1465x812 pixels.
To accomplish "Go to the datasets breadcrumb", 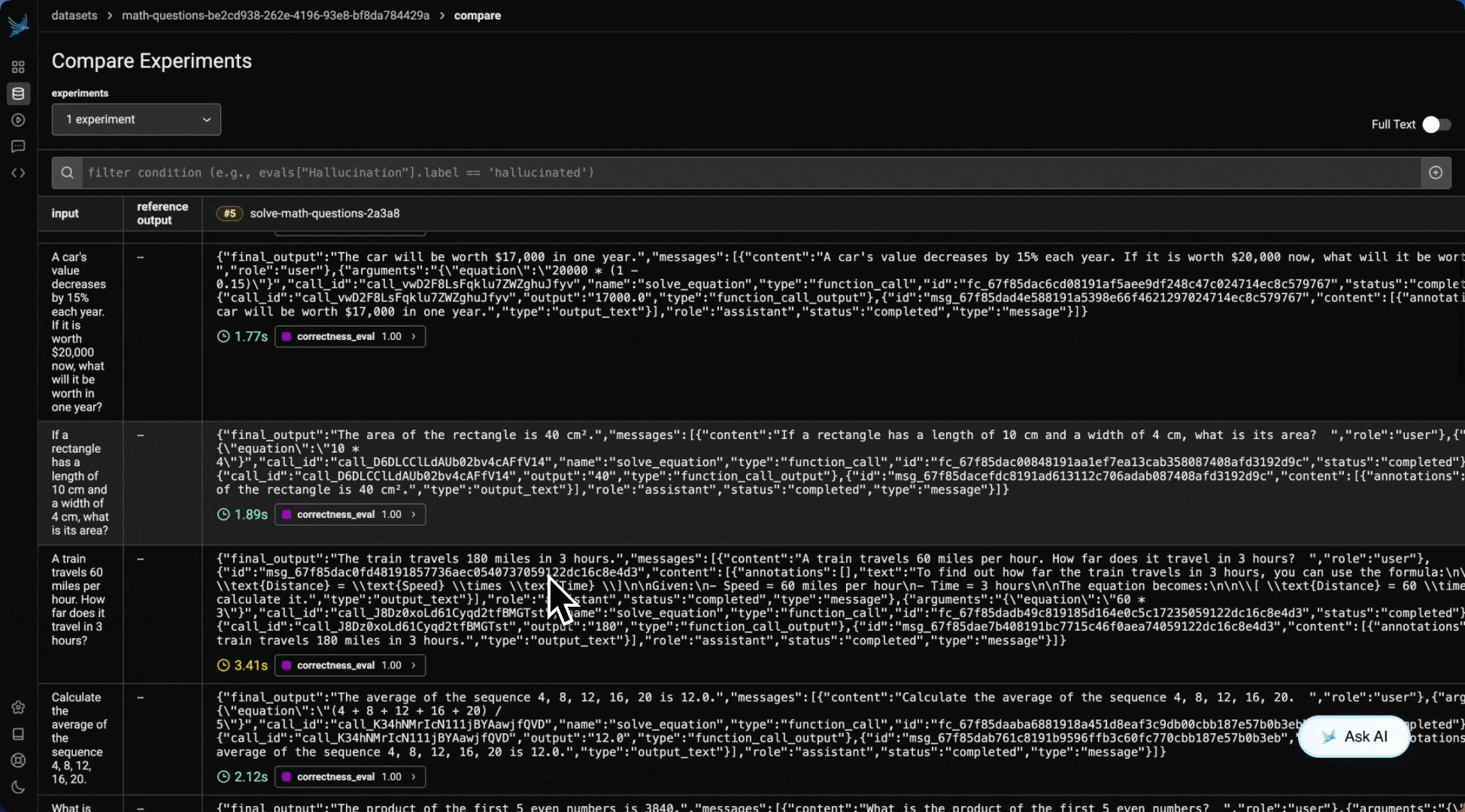I will tap(74, 16).
